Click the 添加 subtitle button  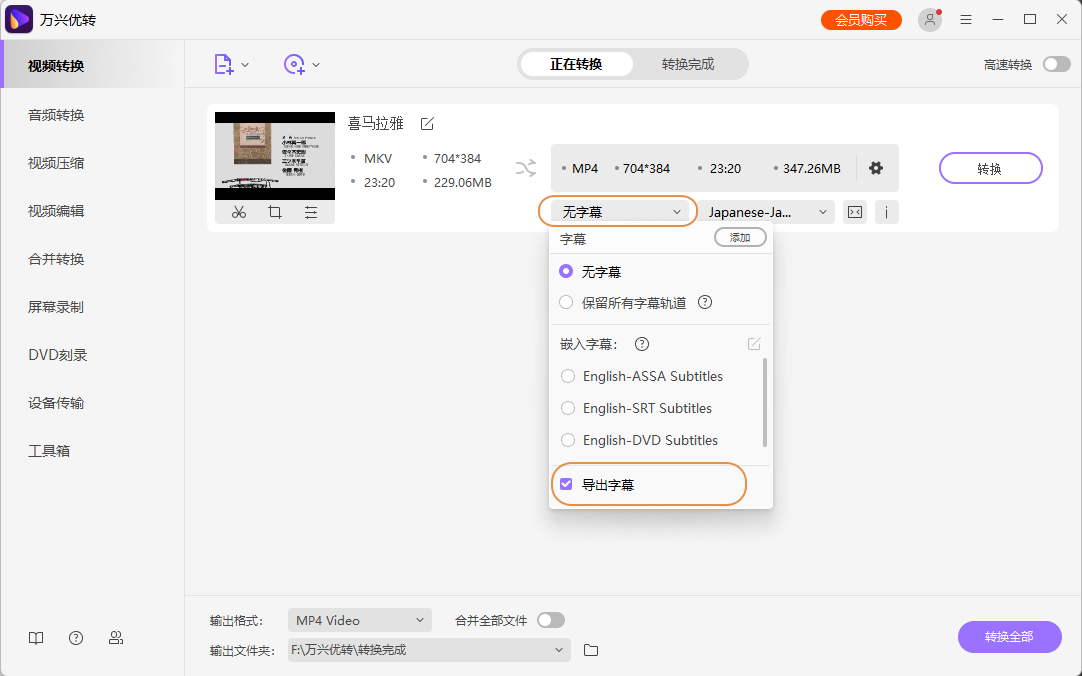pos(740,237)
